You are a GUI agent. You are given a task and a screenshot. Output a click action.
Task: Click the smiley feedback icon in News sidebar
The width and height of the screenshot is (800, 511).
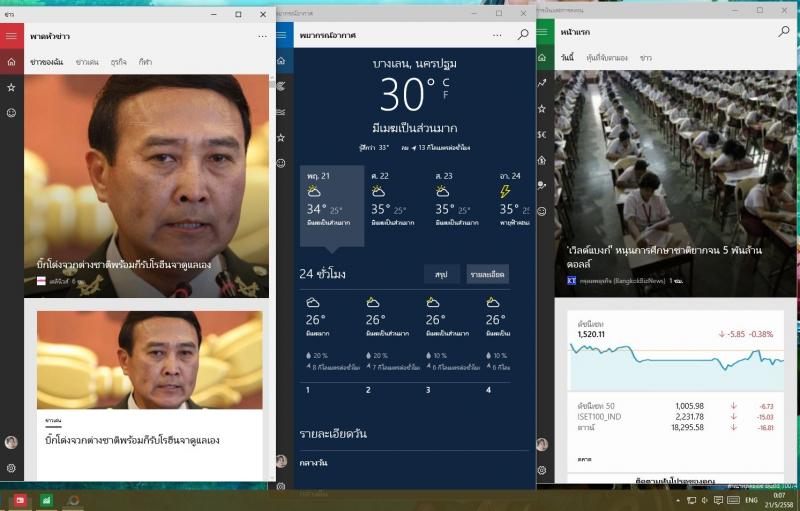11,113
